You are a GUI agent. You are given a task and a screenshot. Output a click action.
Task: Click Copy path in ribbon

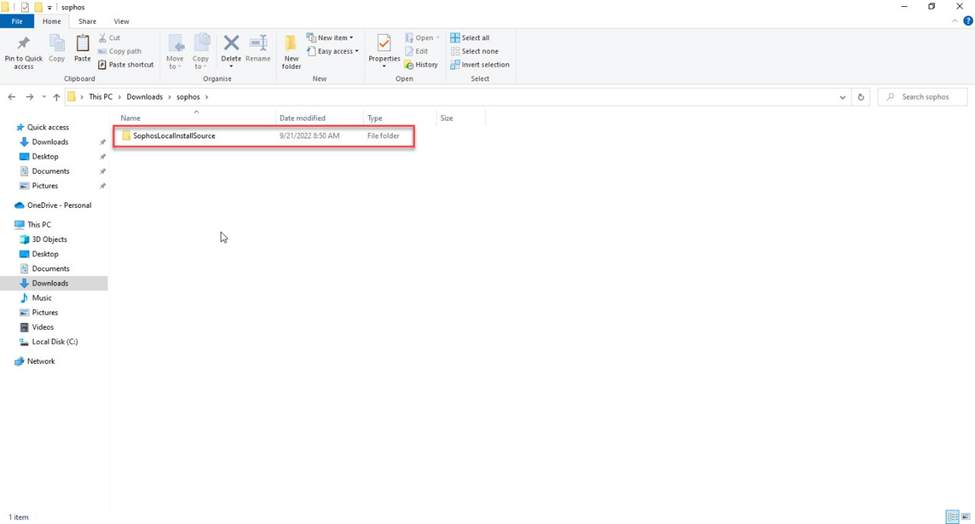click(119, 52)
